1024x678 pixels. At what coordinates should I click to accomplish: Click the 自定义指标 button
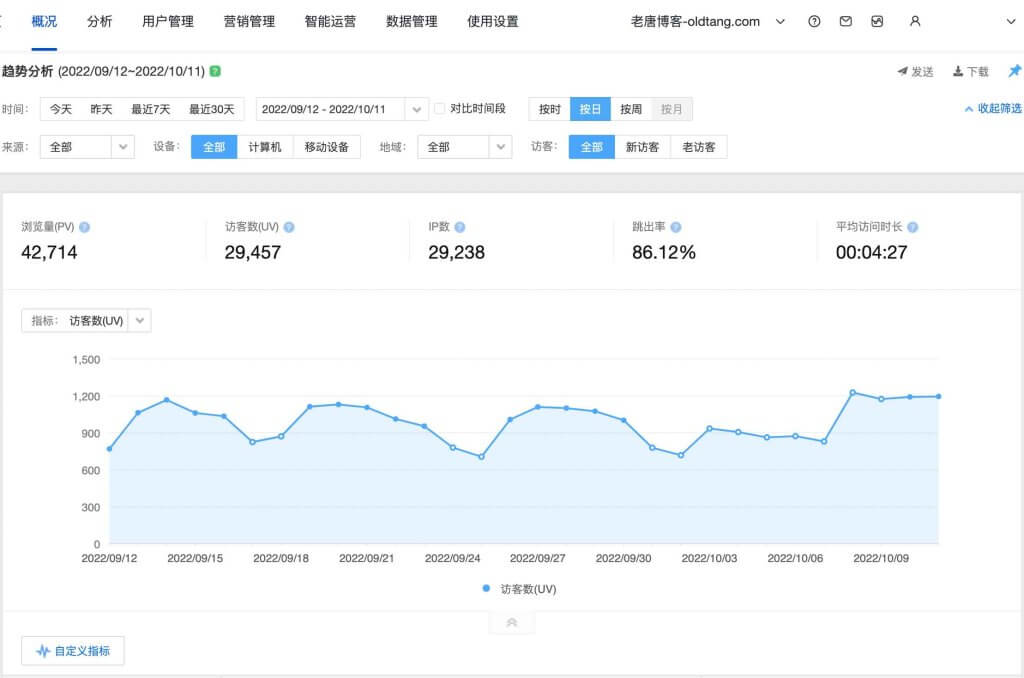(x=73, y=651)
